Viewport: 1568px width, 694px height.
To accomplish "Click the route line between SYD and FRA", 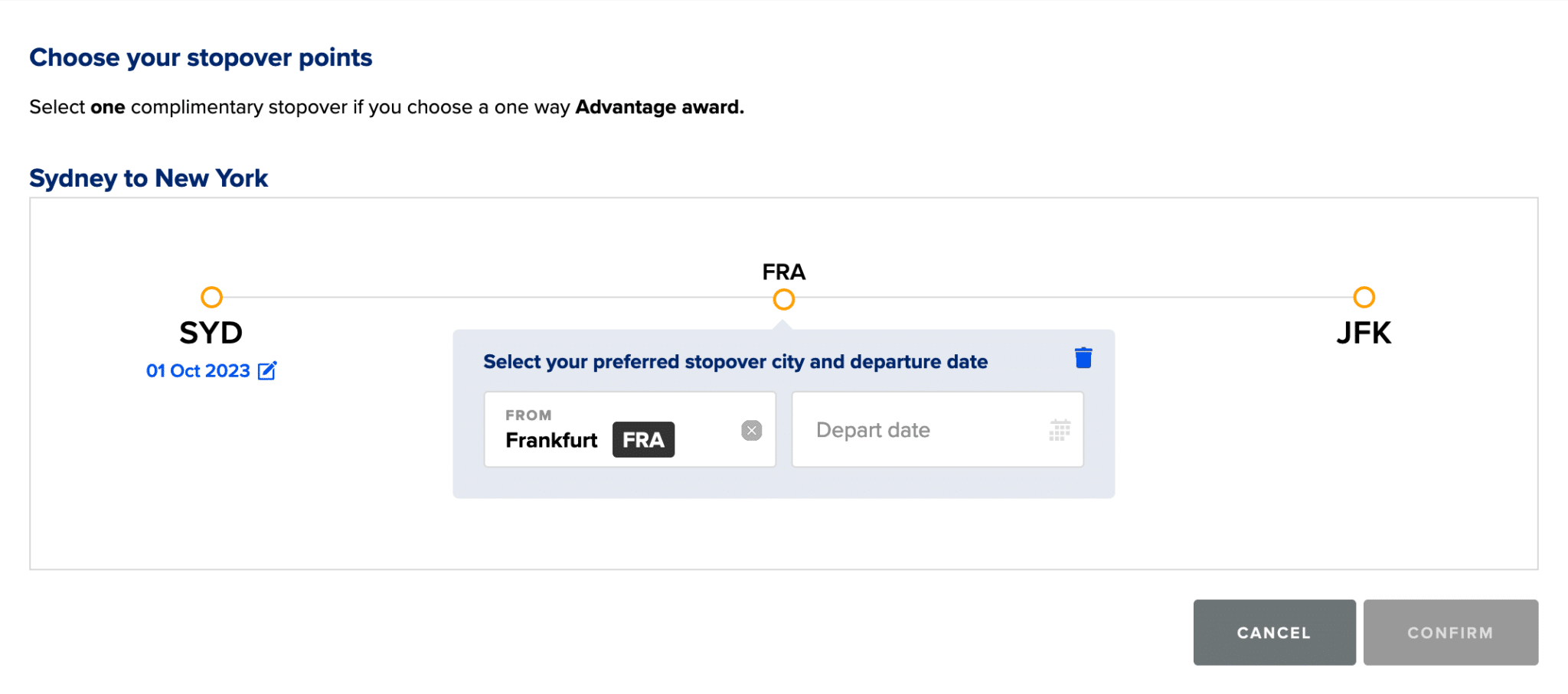I will [498, 297].
